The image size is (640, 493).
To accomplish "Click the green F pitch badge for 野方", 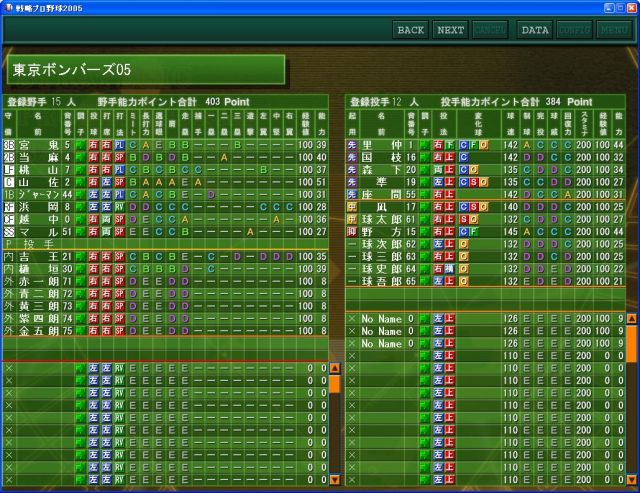I will point(473,232).
